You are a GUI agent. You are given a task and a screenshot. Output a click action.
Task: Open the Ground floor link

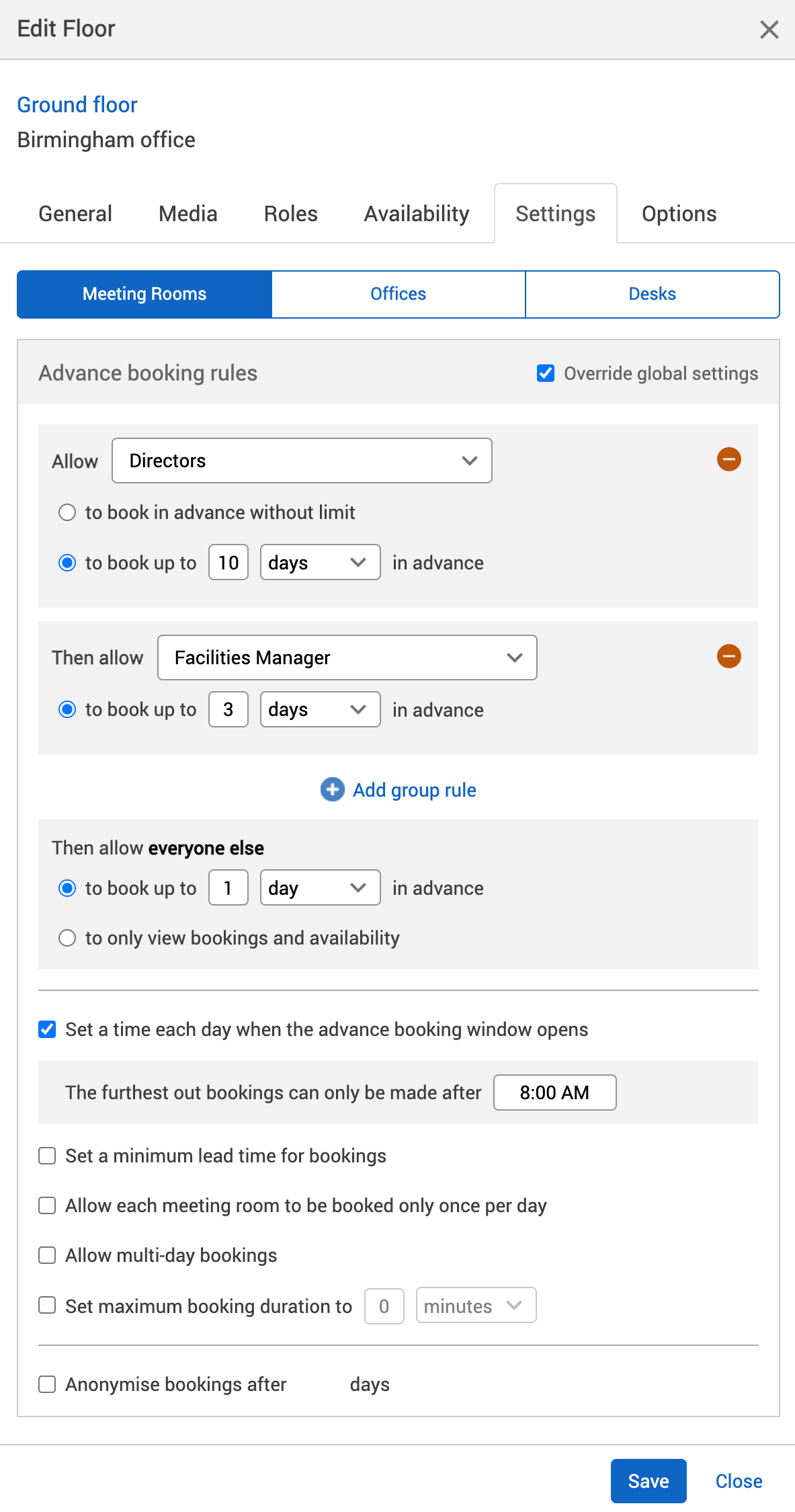77,105
